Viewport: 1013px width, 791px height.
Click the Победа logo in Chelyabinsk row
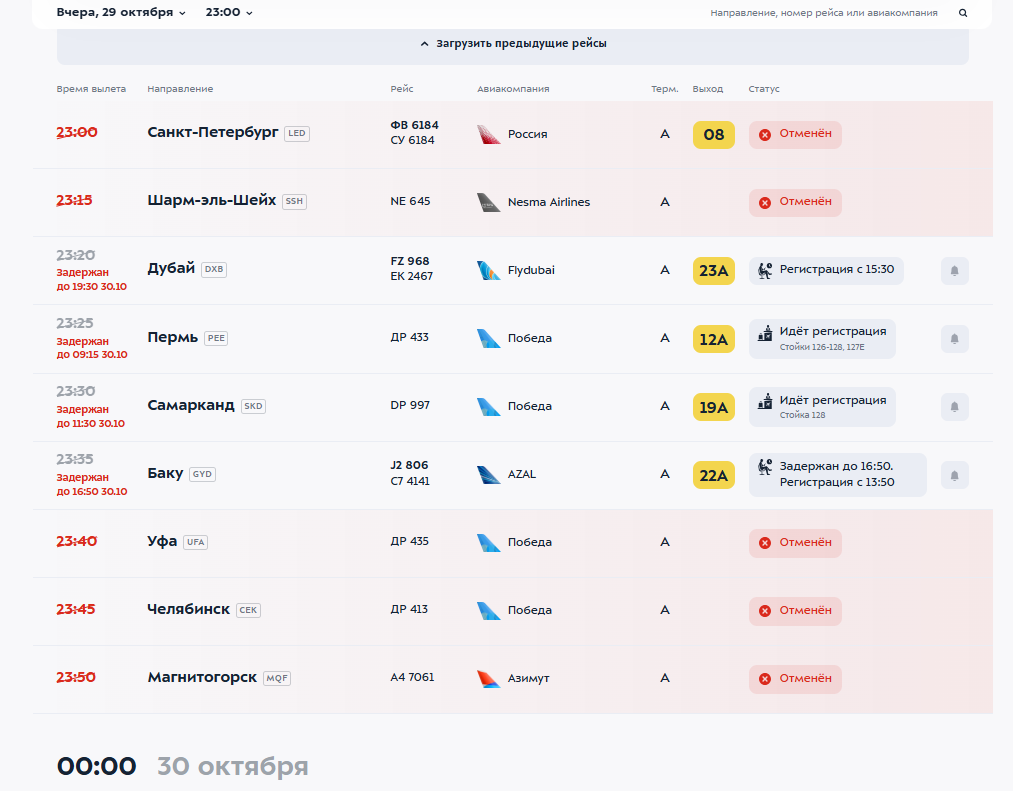(x=488, y=610)
